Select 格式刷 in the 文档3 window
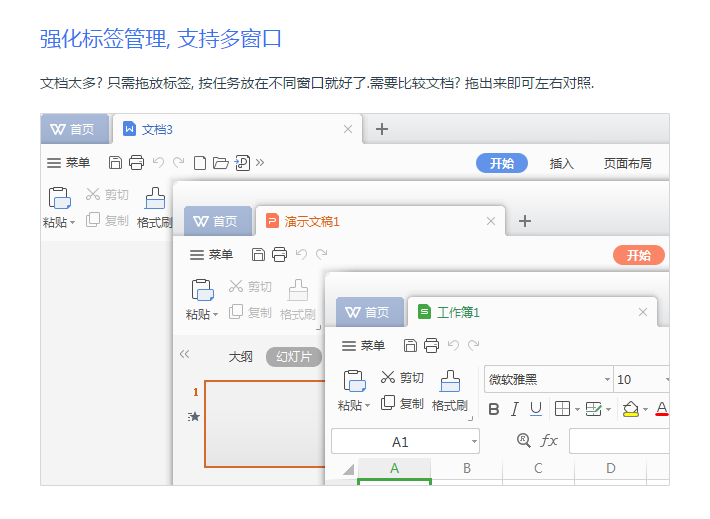This screenshot has height=519, width=710. [155, 208]
